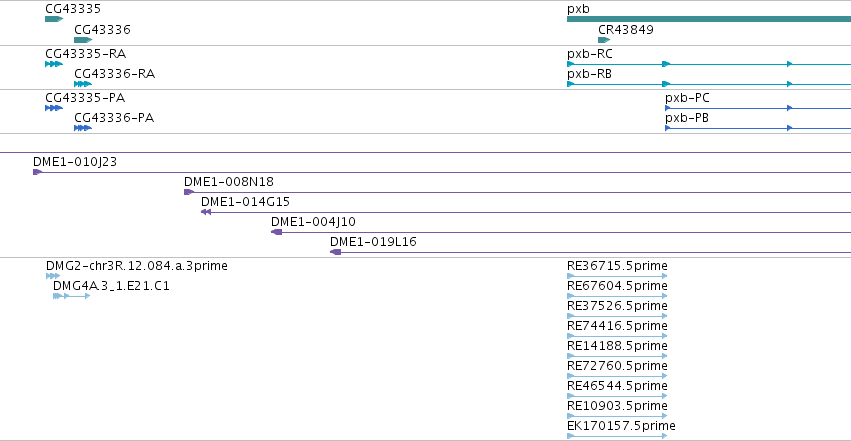Select the RE74416.5prime EST label
This screenshot has height=441, width=851.
(617, 326)
